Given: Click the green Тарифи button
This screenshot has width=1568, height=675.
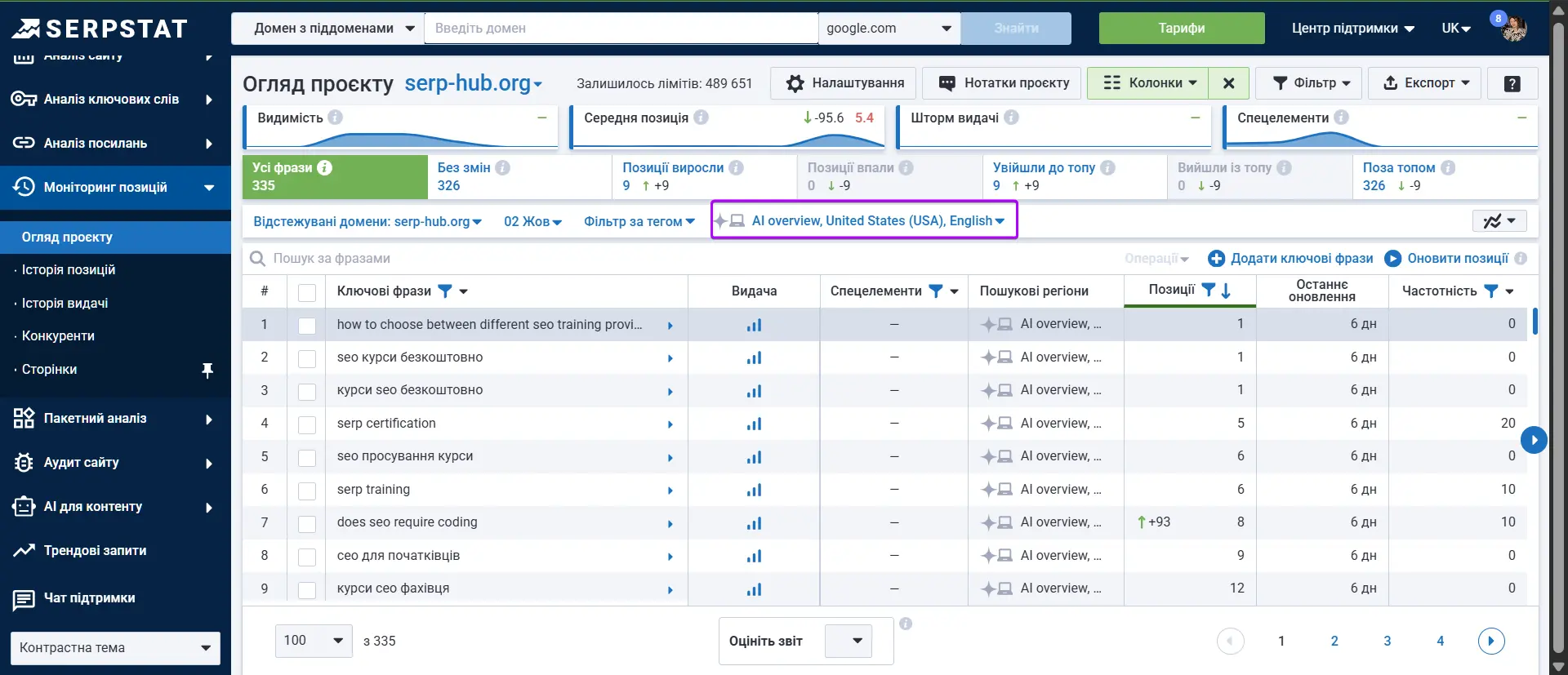Looking at the screenshot, I should click(1182, 29).
